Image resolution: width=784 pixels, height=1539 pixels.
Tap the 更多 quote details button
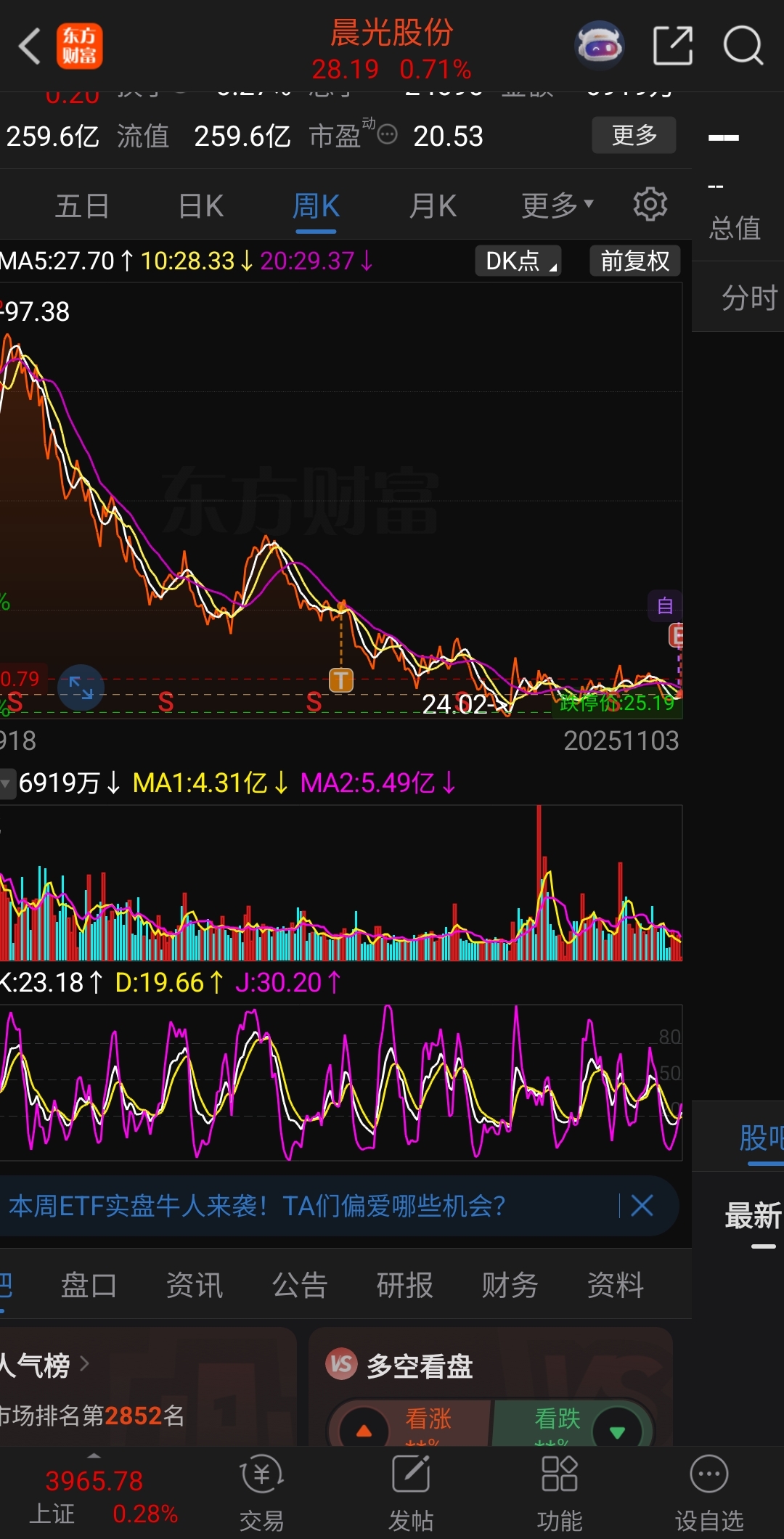[634, 135]
